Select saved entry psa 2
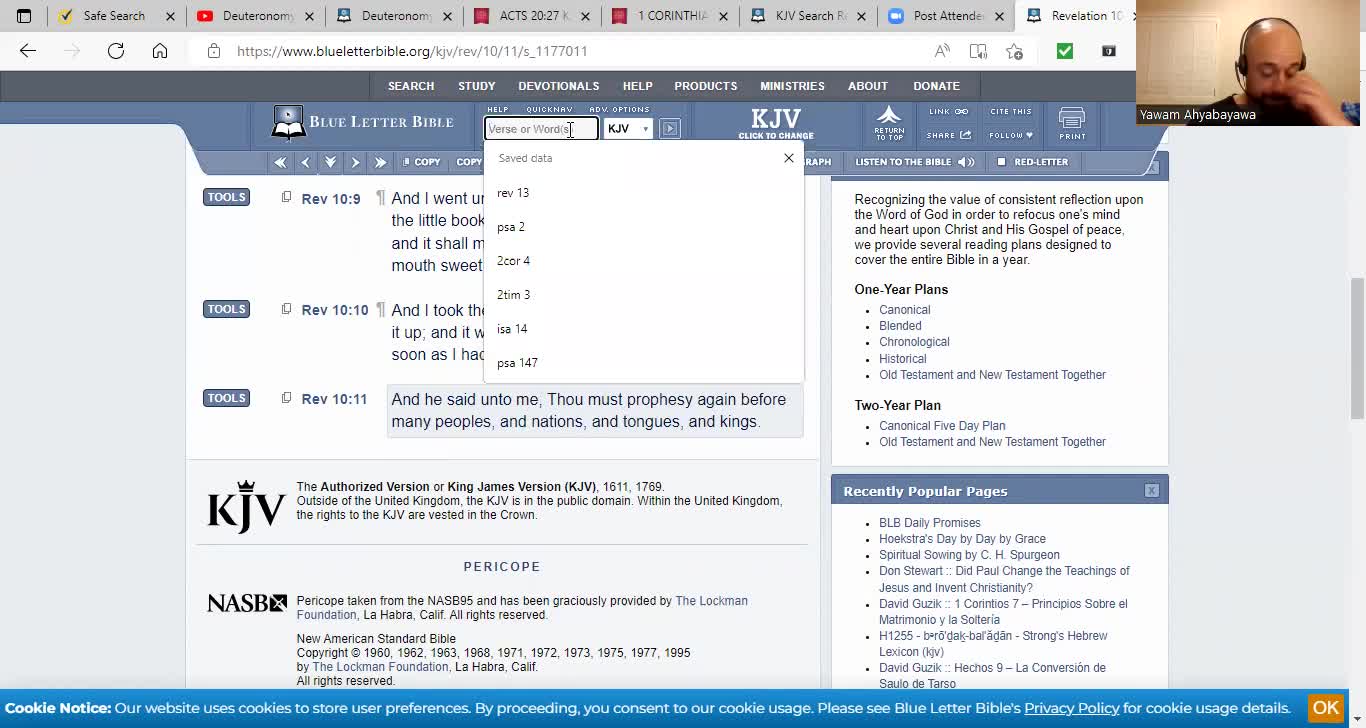 (643, 227)
